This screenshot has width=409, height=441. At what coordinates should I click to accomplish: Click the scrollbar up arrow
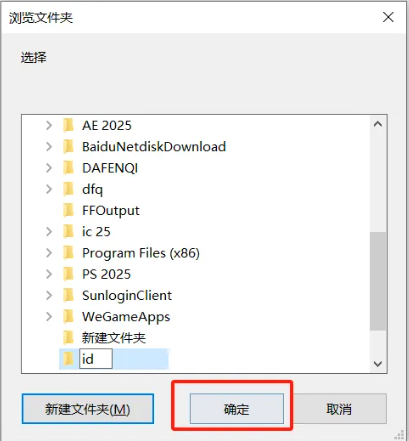point(378,124)
